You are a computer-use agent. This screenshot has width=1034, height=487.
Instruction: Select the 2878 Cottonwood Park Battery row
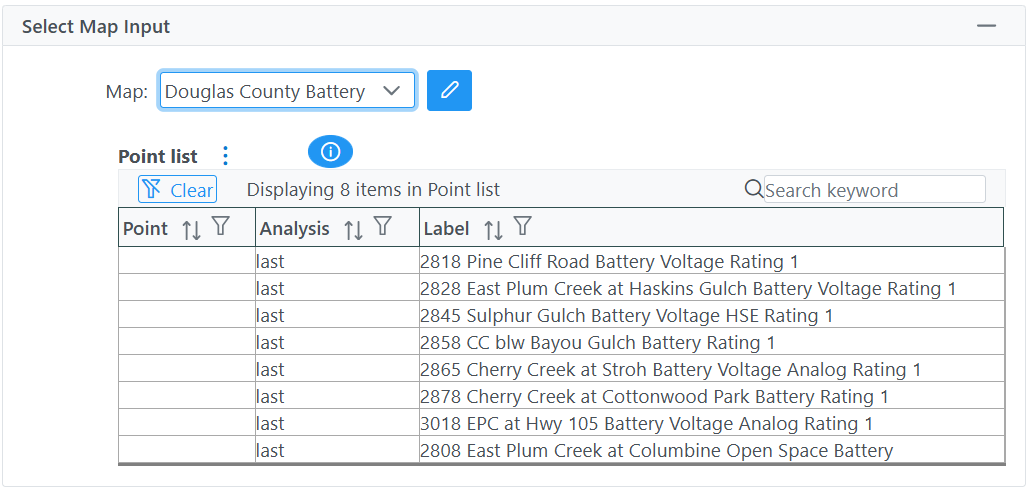(x=561, y=397)
